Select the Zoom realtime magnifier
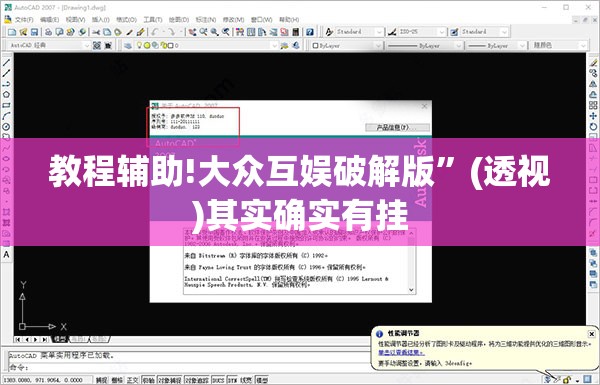The image size is (600, 385). tap(203, 32)
